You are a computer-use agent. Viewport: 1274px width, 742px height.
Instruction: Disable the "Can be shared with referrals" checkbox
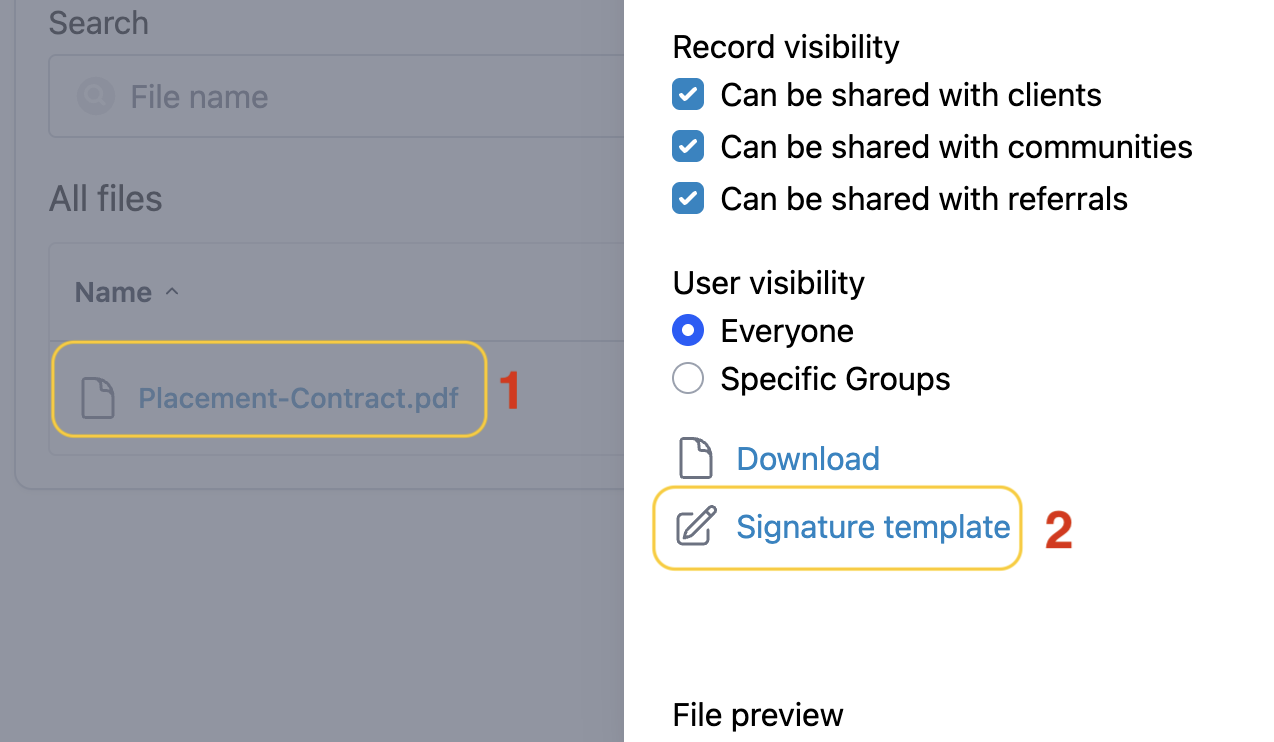(688, 198)
